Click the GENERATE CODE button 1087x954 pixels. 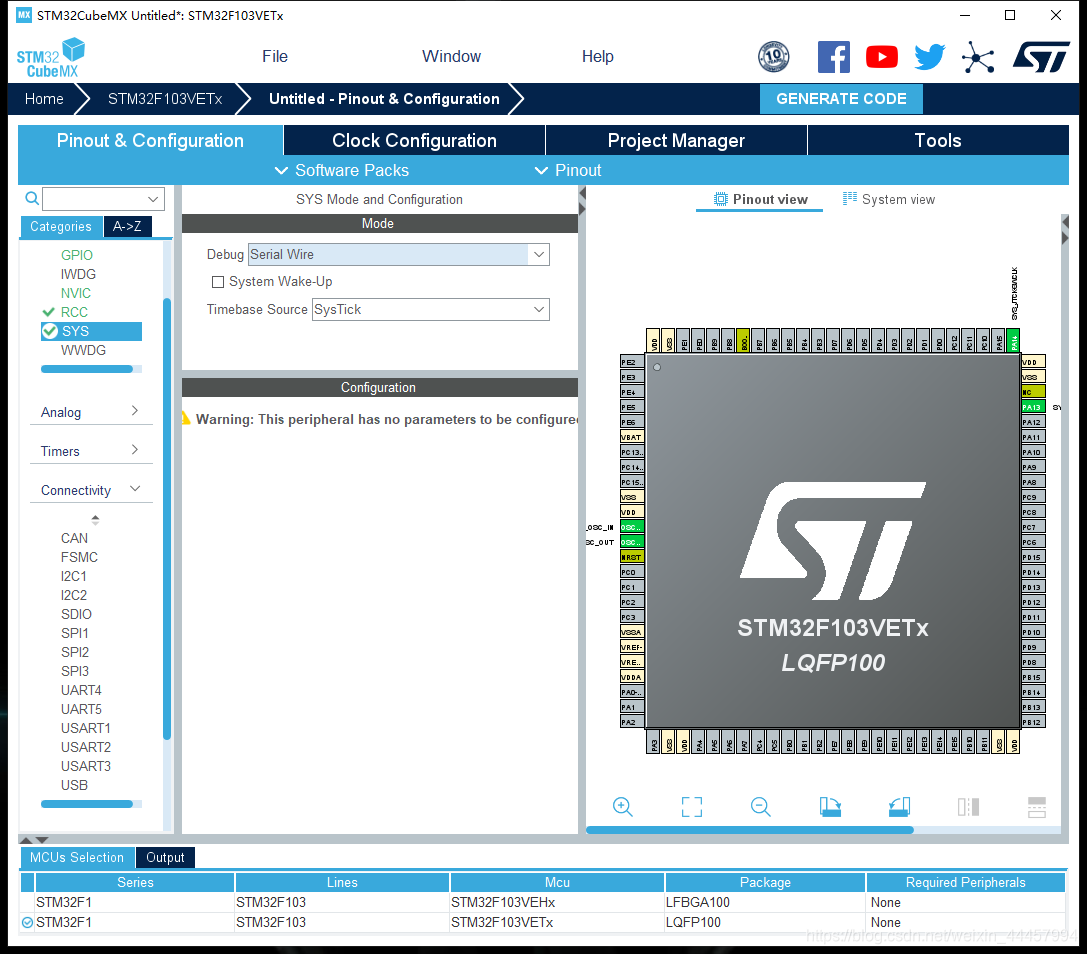[x=841, y=99]
